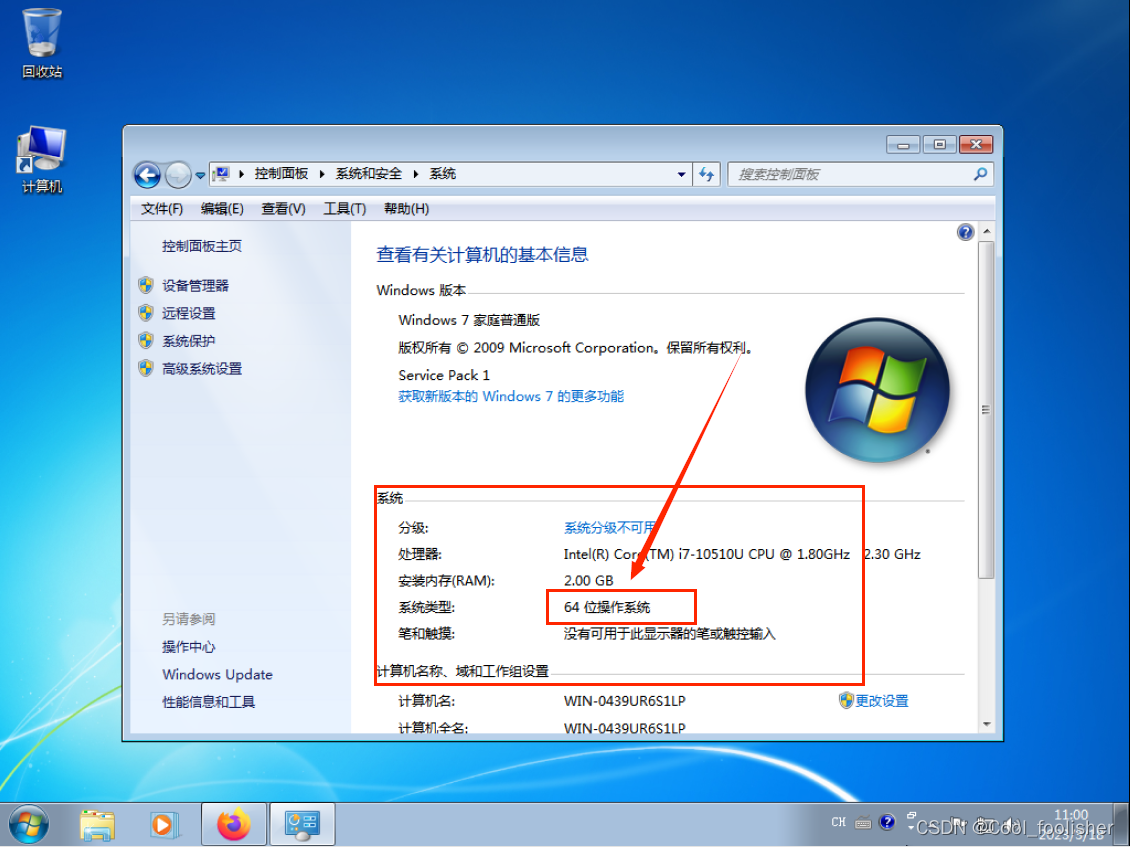Screen dimensions: 1130x847
Task: Click the scrollbar down arrow
Action: coord(987,724)
